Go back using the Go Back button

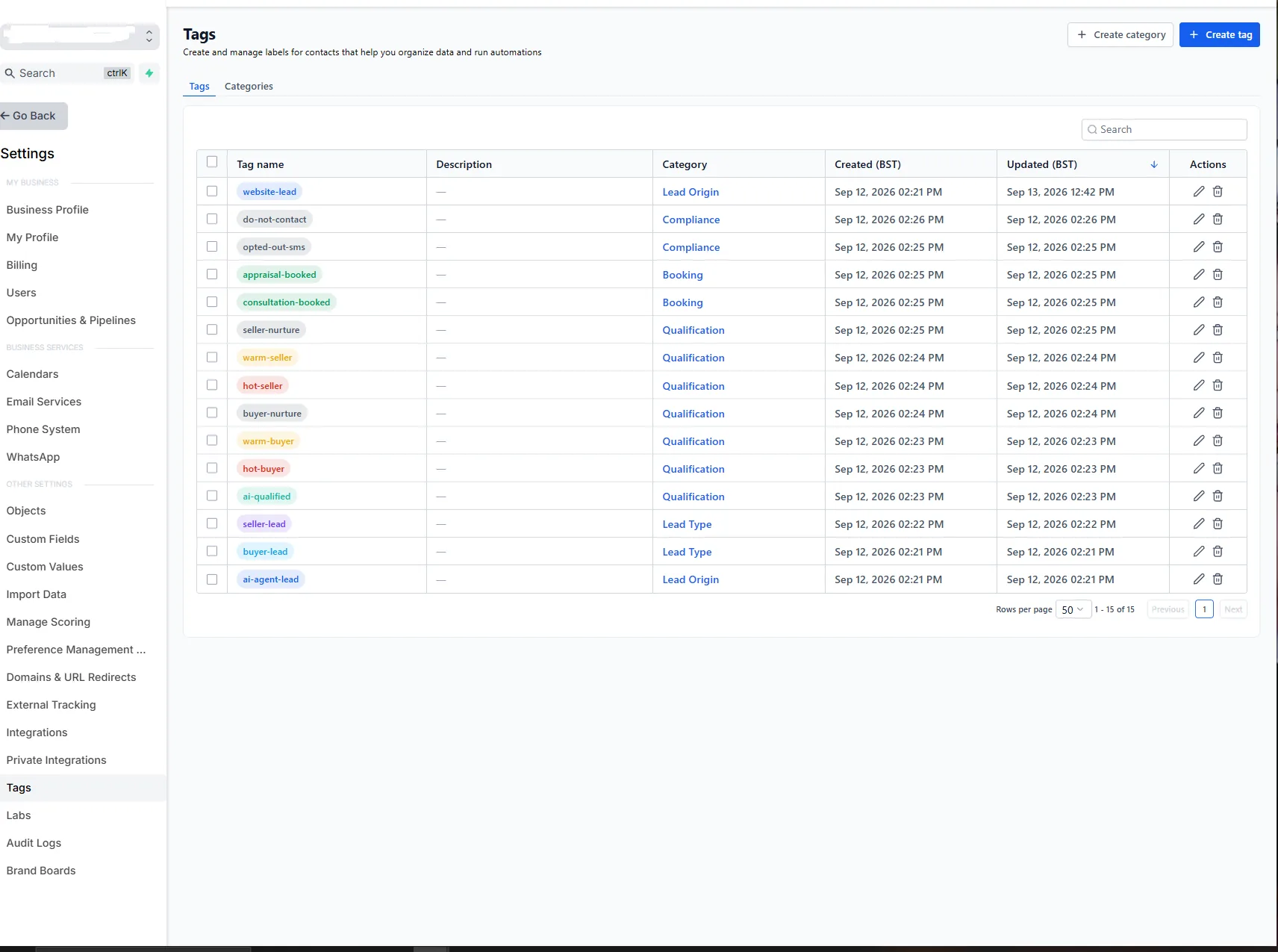pos(32,116)
